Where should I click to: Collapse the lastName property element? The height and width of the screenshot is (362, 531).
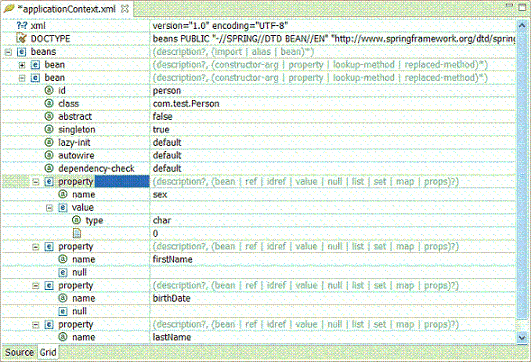tap(36, 325)
